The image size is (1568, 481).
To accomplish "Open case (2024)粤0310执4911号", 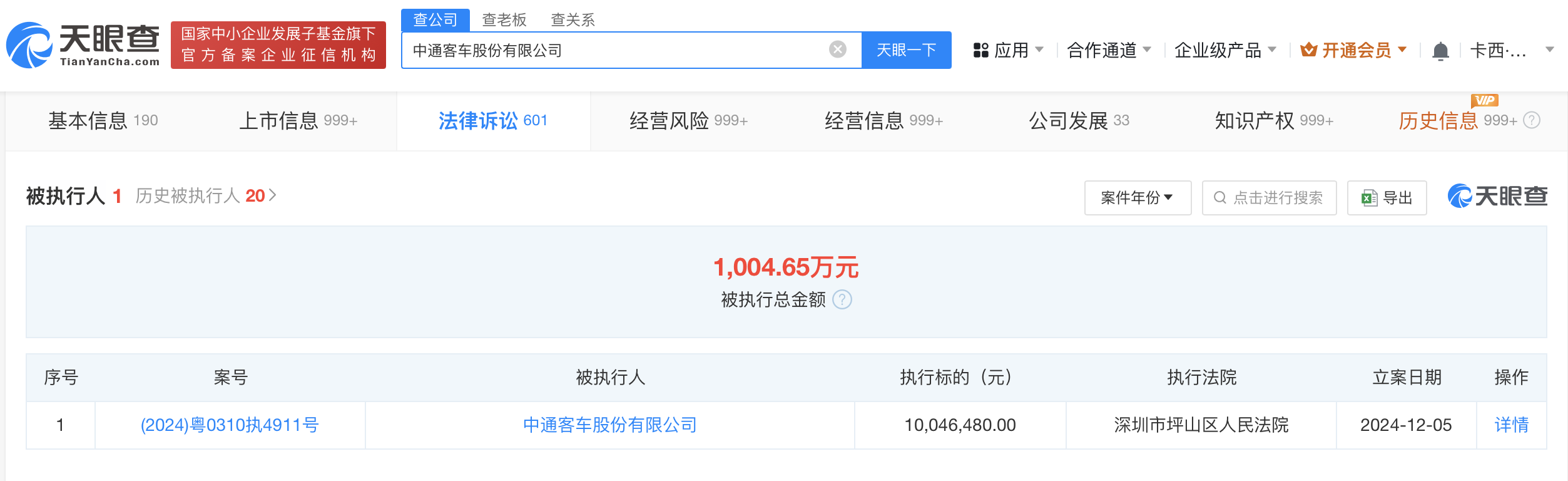I will (x=230, y=425).
